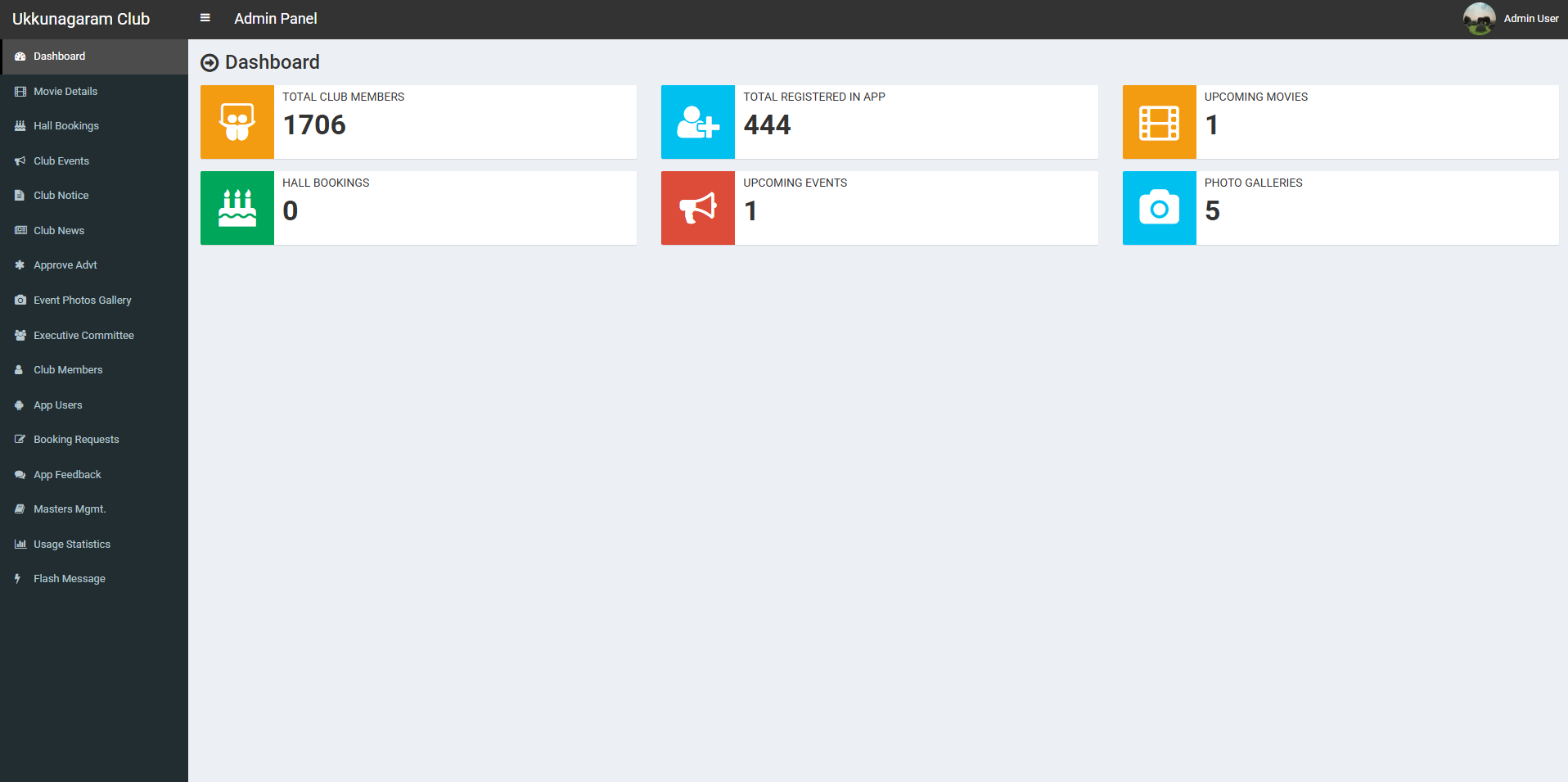Expand the Masters Mgmt. sidebar item
The image size is (1568, 782).
click(70, 509)
